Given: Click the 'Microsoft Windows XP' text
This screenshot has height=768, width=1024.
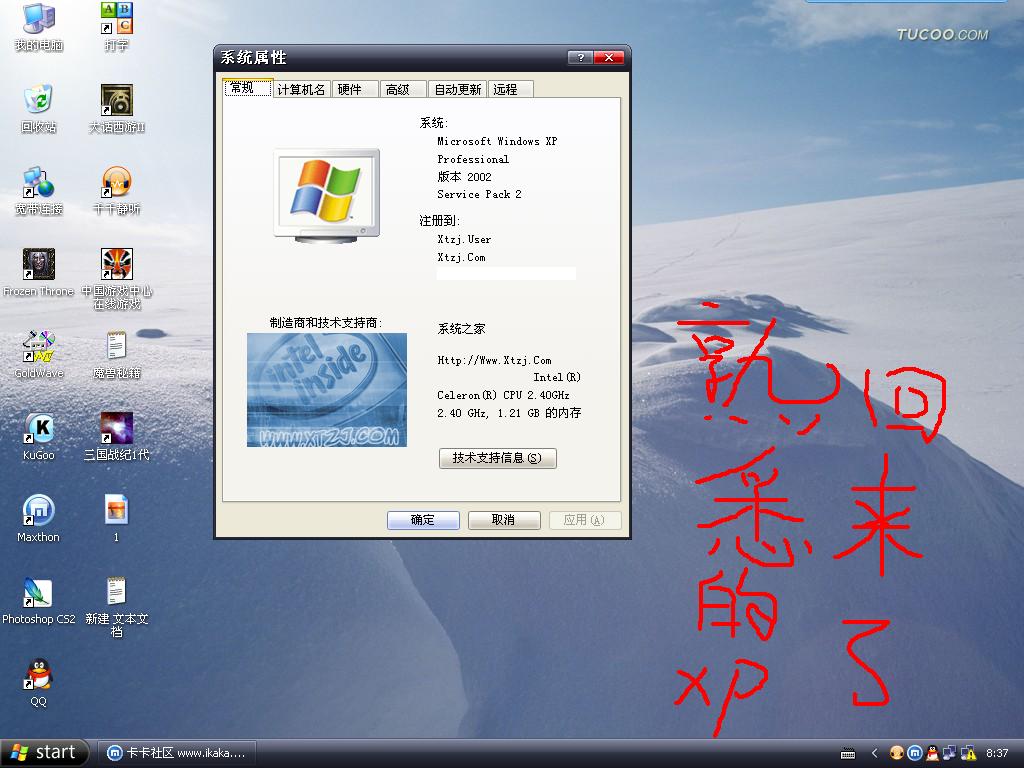Looking at the screenshot, I should coord(497,142).
